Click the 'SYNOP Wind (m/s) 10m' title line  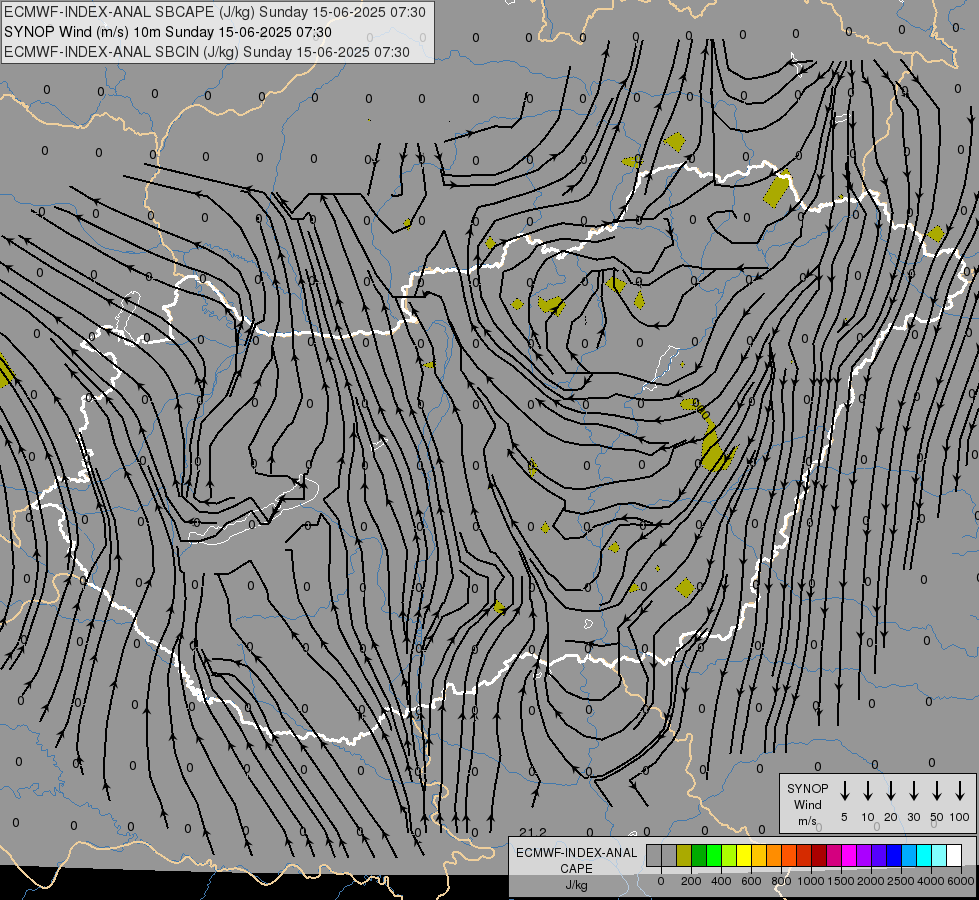point(167,32)
